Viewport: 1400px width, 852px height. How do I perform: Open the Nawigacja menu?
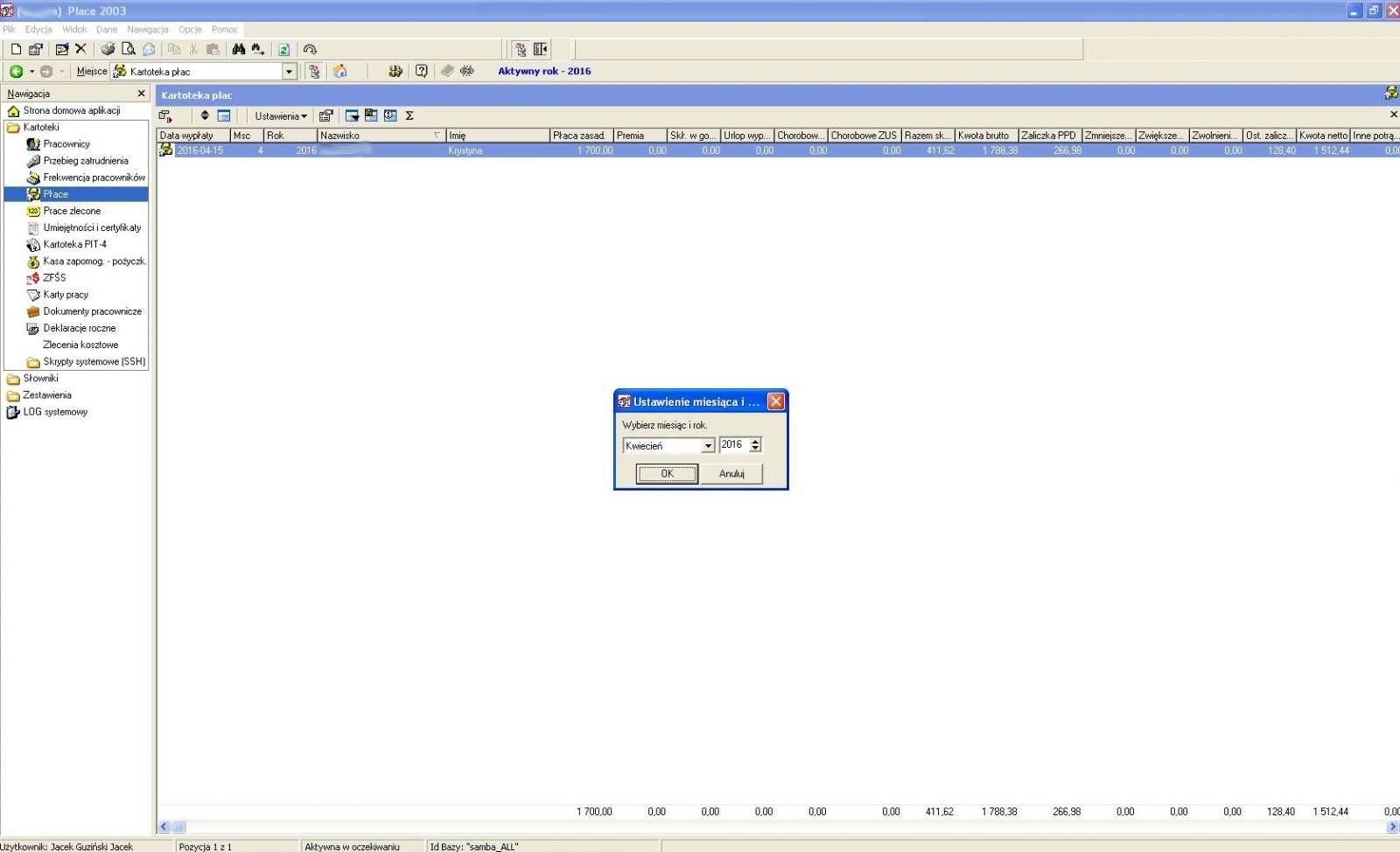(148, 30)
